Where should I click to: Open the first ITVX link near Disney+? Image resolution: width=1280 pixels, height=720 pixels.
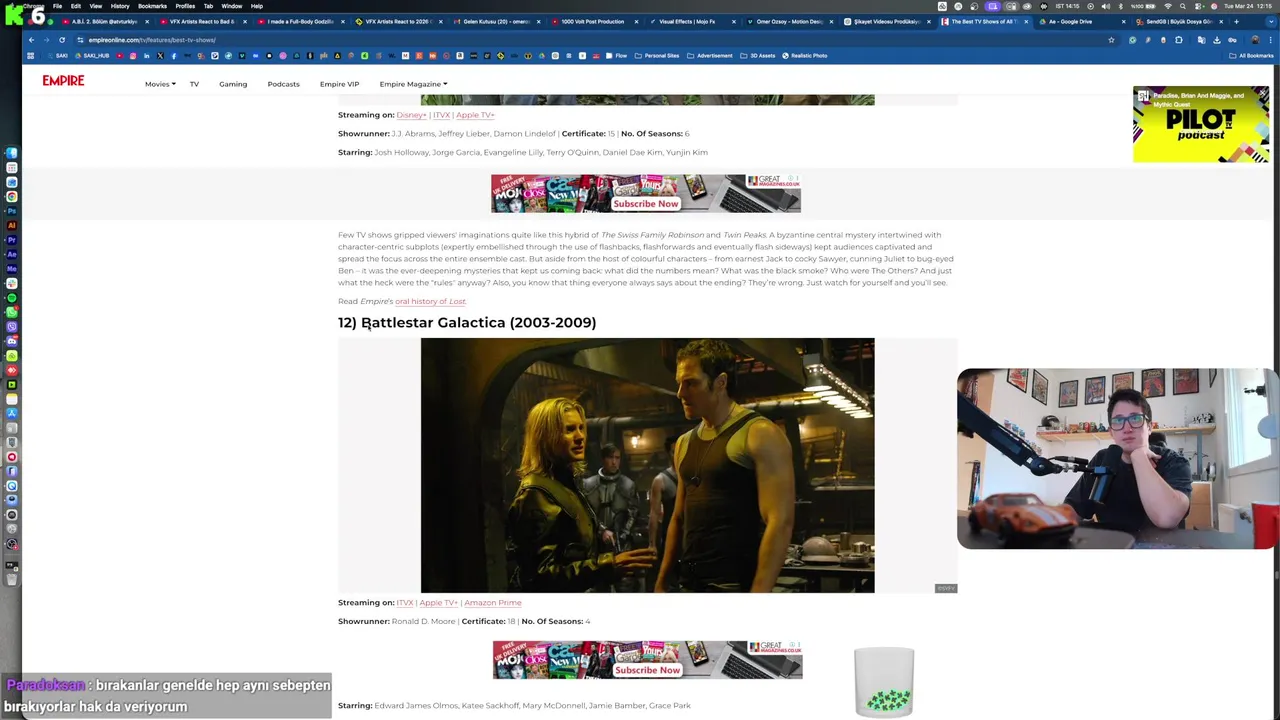point(441,115)
